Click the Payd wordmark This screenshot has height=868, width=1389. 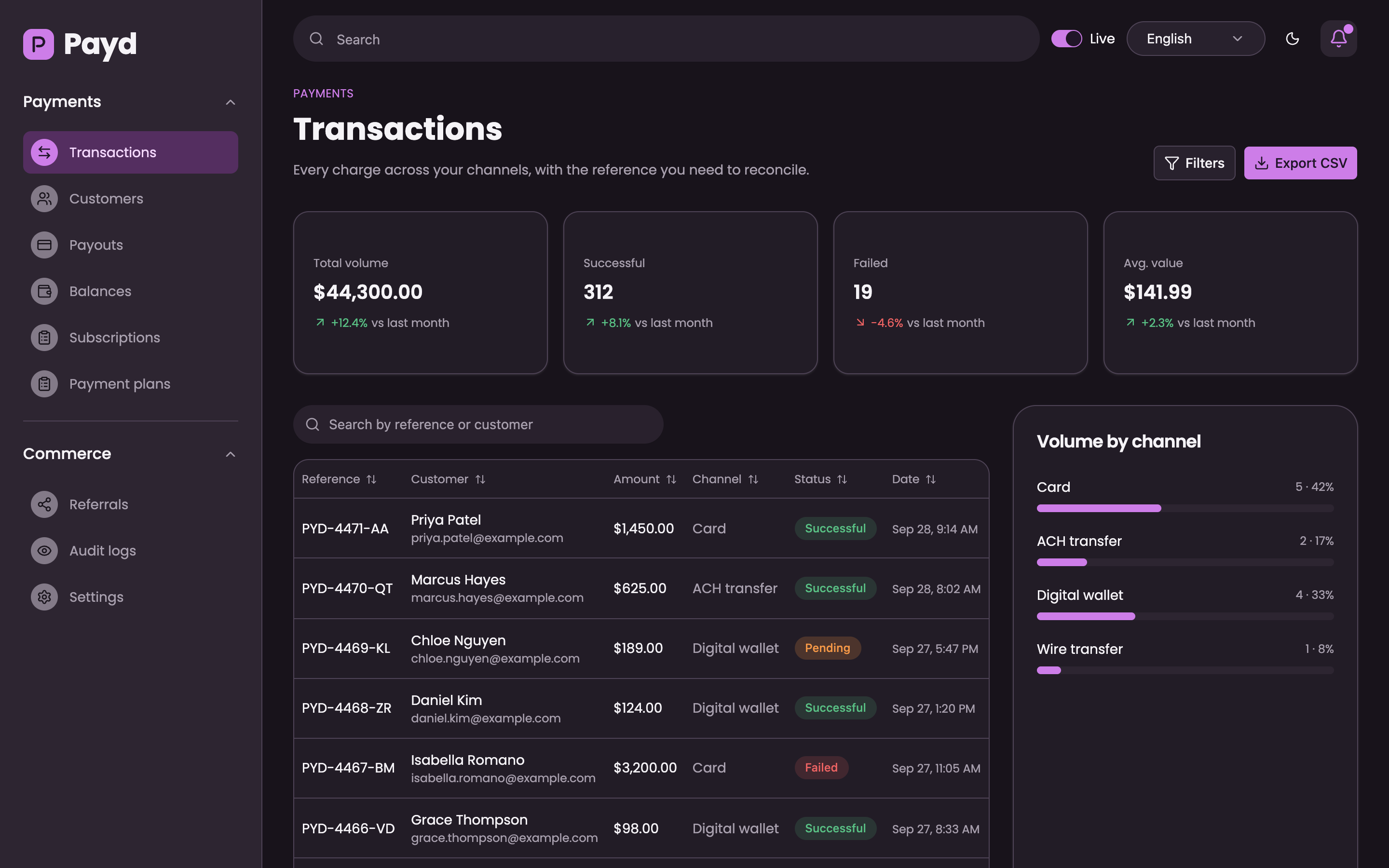[100, 44]
